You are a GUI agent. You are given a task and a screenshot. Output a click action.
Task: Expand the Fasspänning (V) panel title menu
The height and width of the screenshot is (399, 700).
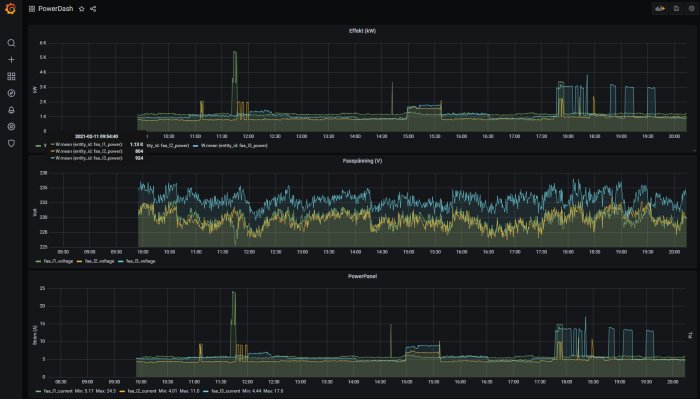(362, 161)
